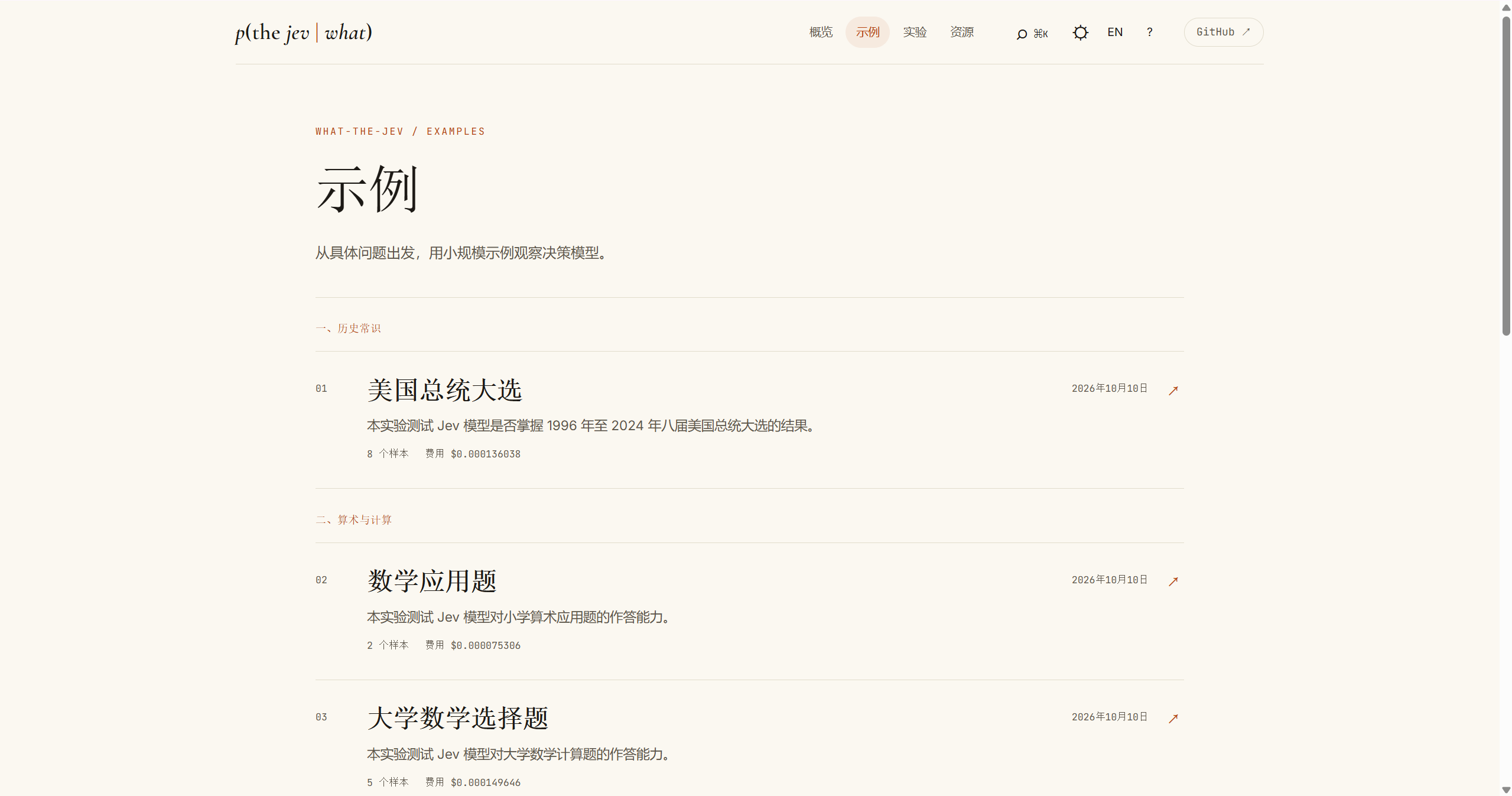Click the 2 个样本 label
Image resolution: width=1512 pixels, height=796 pixels.
point(388,645)
